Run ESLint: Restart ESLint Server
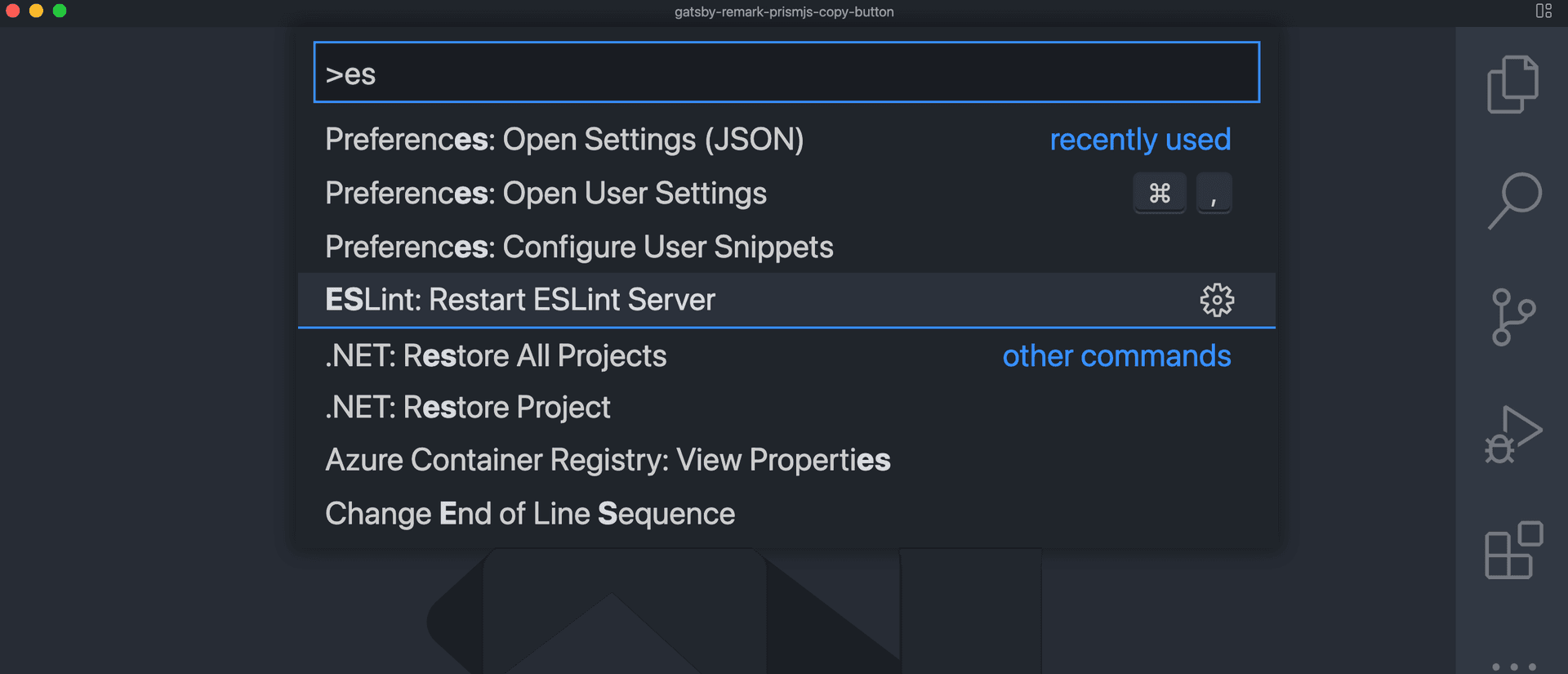 [520, 300]
